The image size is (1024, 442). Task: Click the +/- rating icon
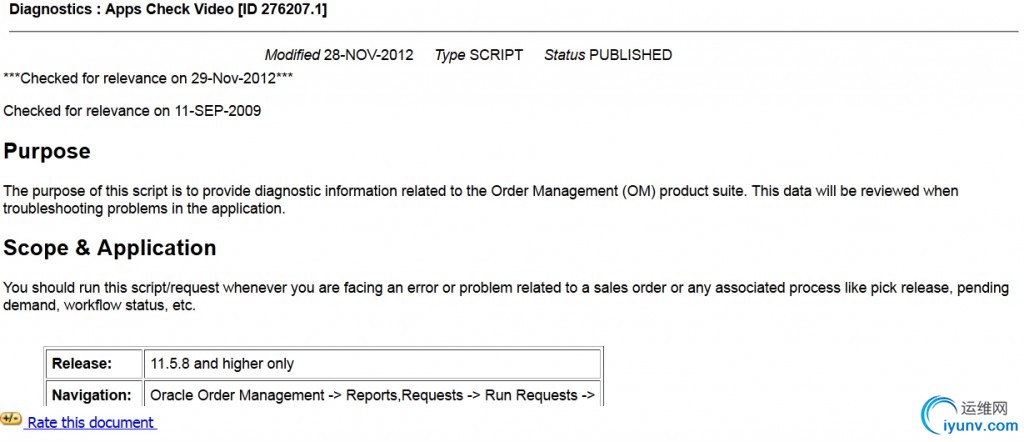(11, 419)
